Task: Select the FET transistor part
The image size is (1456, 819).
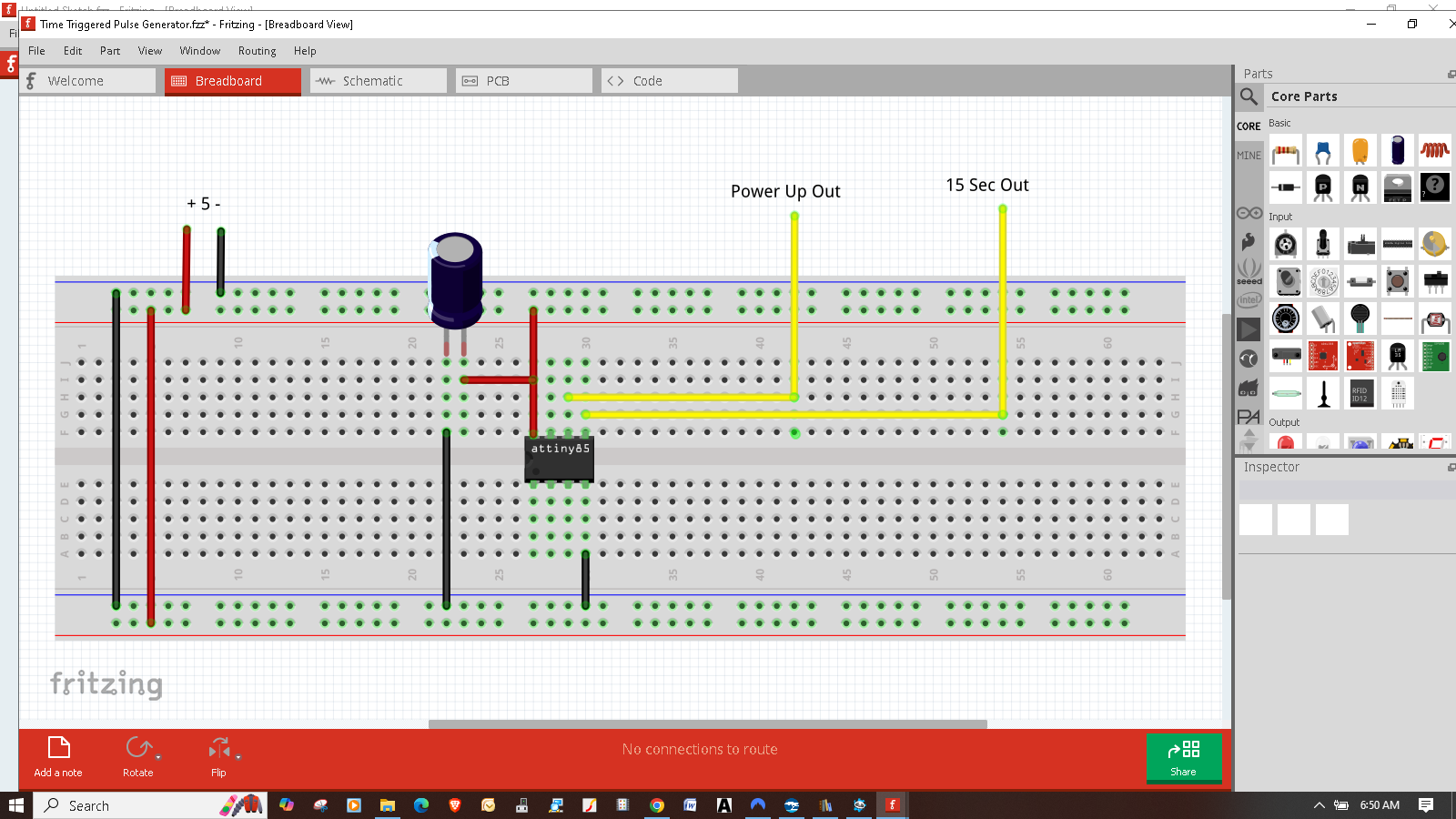Action: click(1398, 187)
